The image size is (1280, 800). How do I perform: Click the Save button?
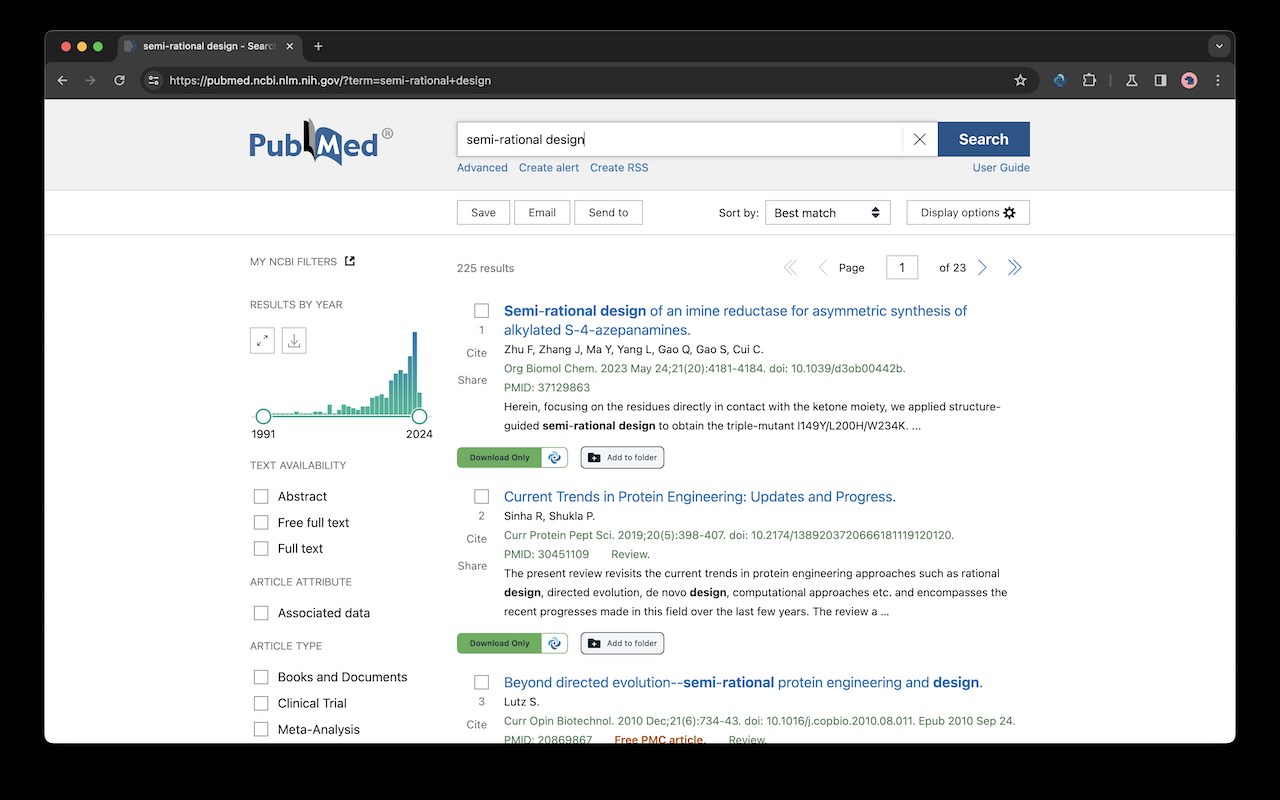click(483, 213)
